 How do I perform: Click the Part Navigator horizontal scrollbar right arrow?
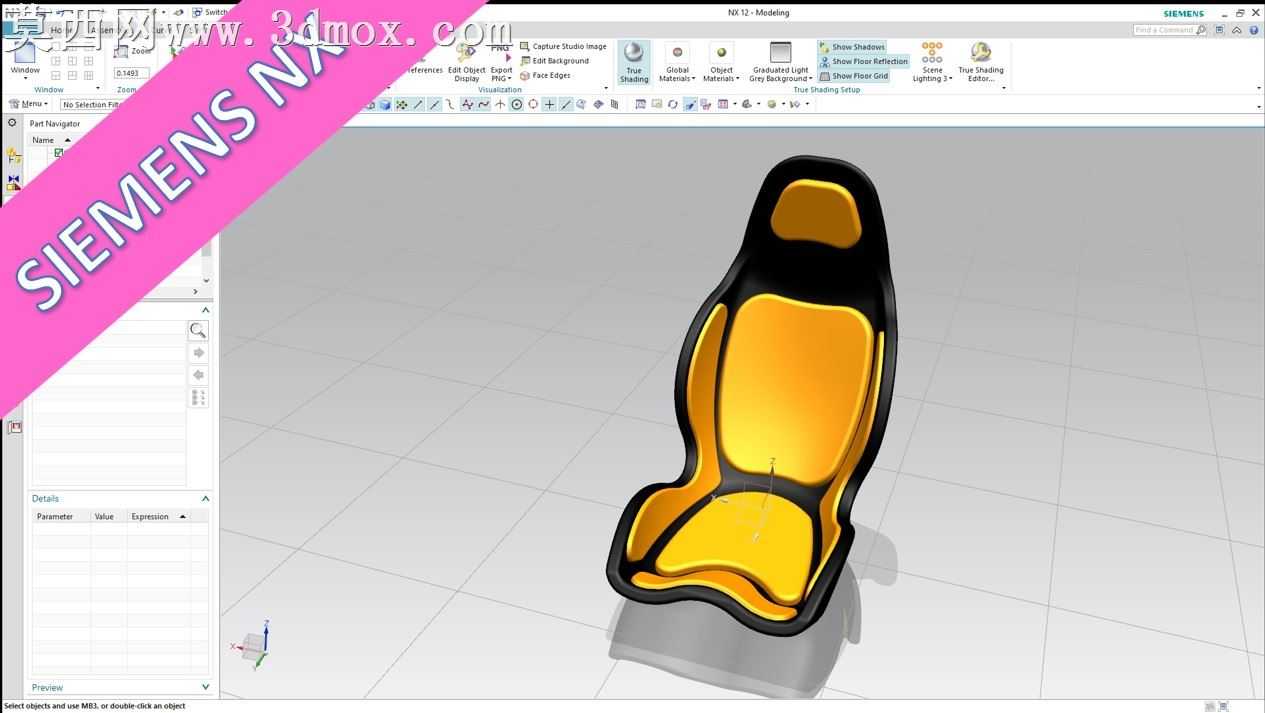tap(195, 291)
